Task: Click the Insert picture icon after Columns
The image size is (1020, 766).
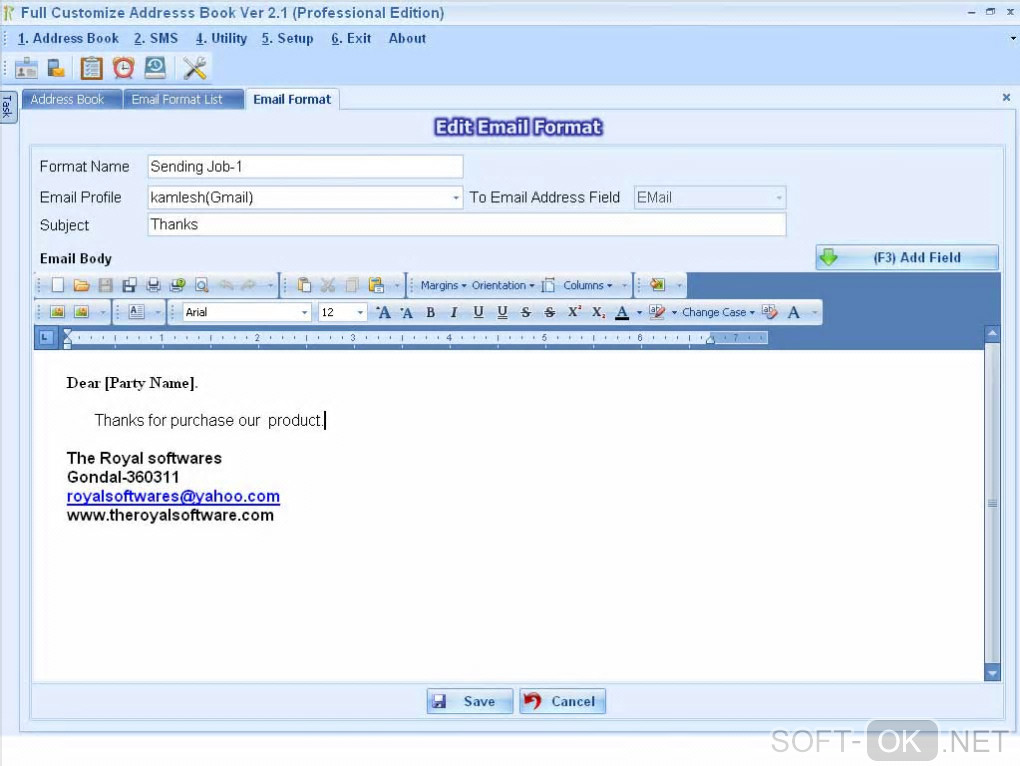Action: coord(658,285)
